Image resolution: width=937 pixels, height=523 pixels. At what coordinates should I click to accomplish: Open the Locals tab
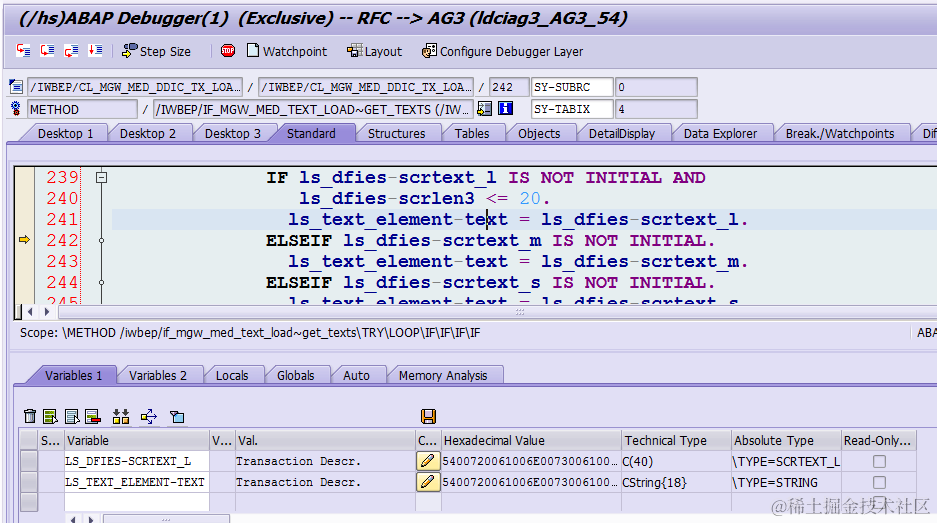pyautogui.click(x=232, y=375)
